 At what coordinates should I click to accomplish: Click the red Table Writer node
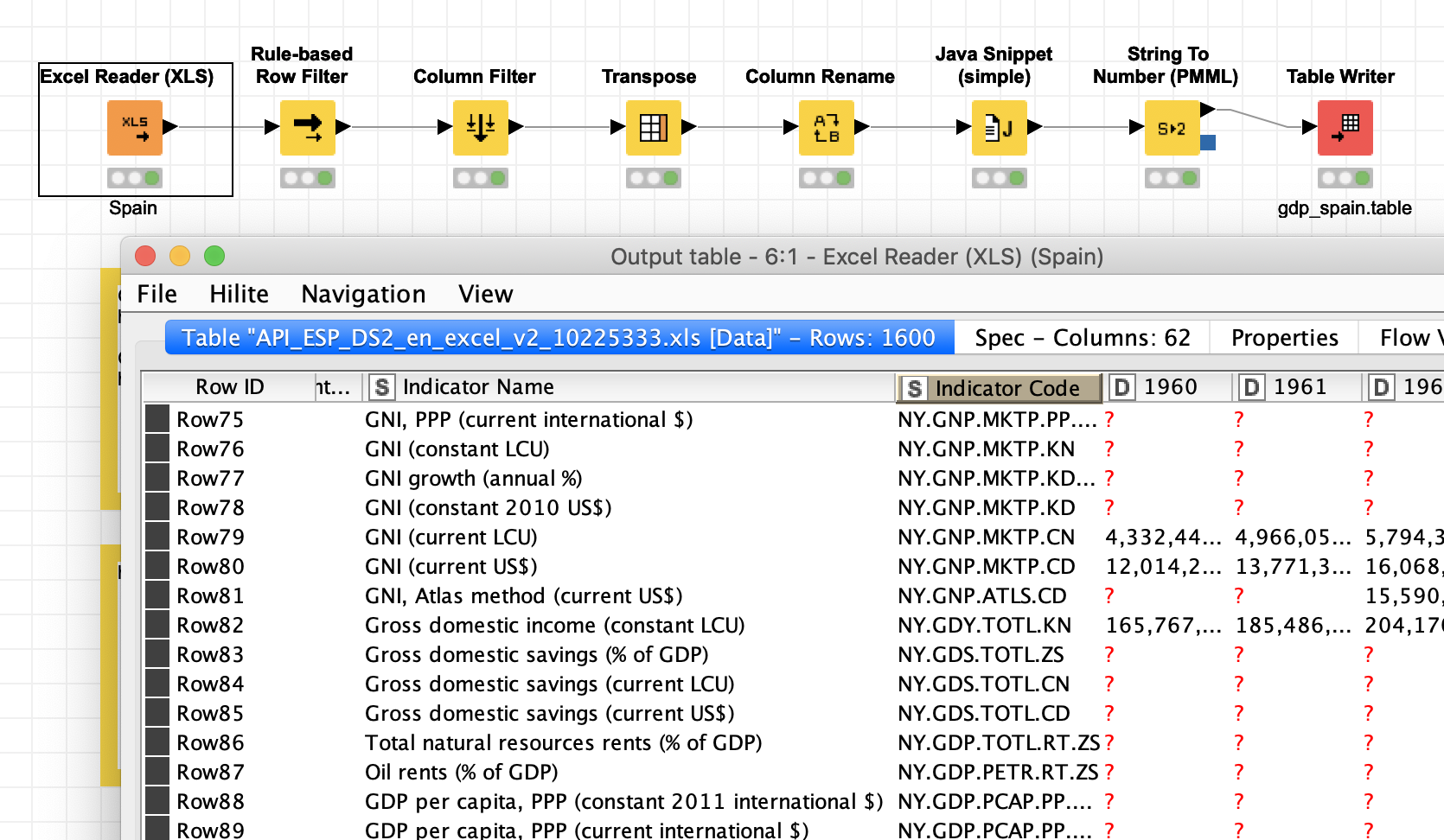point(1345,128)
